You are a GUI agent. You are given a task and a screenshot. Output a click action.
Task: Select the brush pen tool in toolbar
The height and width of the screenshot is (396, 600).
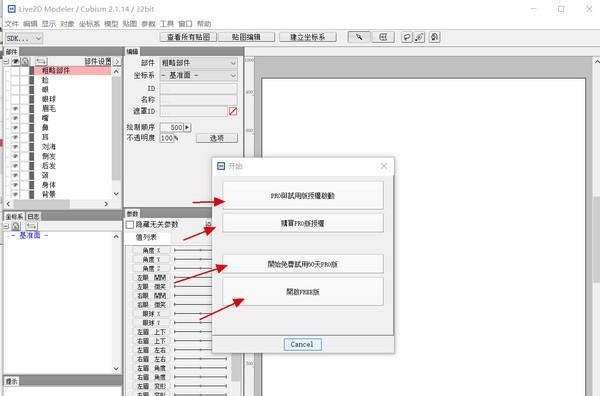pyautogui.click(x=419, y=37)
